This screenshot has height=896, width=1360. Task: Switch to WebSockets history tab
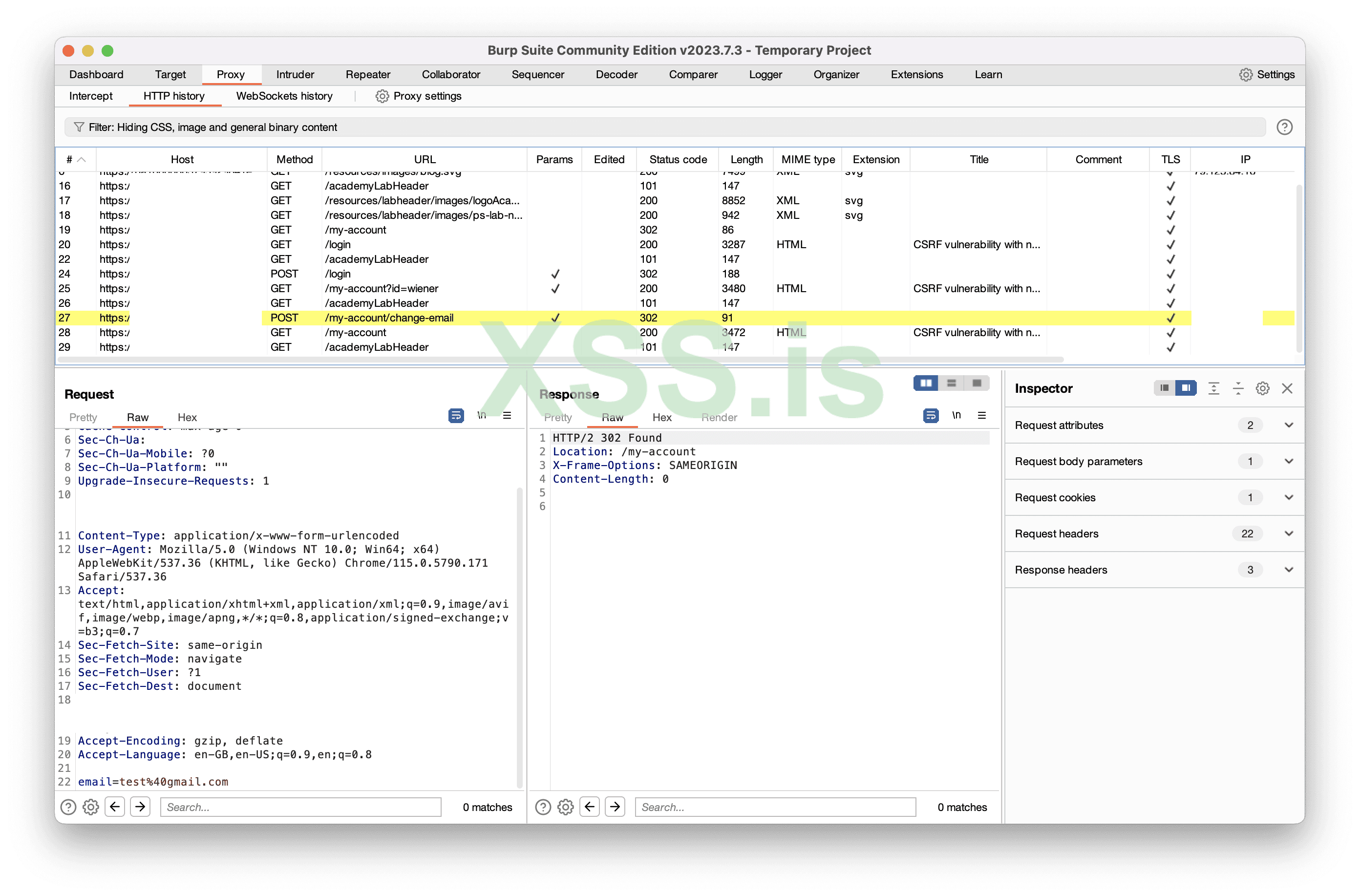point(284,96)
